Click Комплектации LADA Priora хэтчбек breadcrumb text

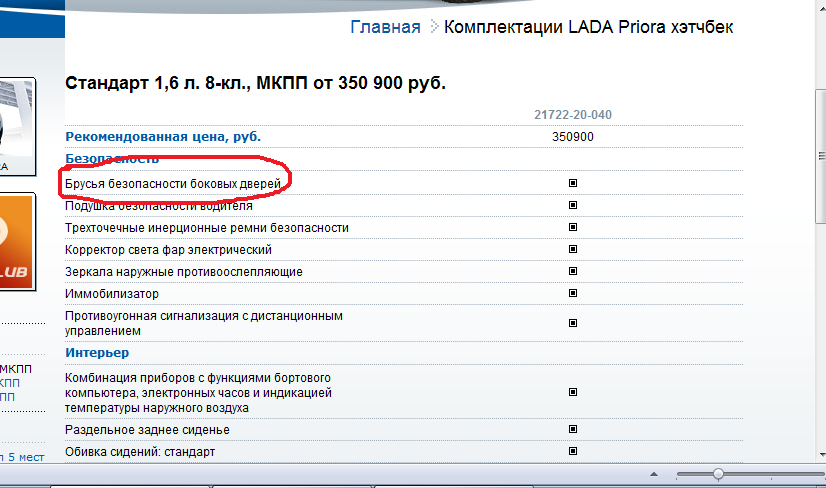click(x=588, y=27)
